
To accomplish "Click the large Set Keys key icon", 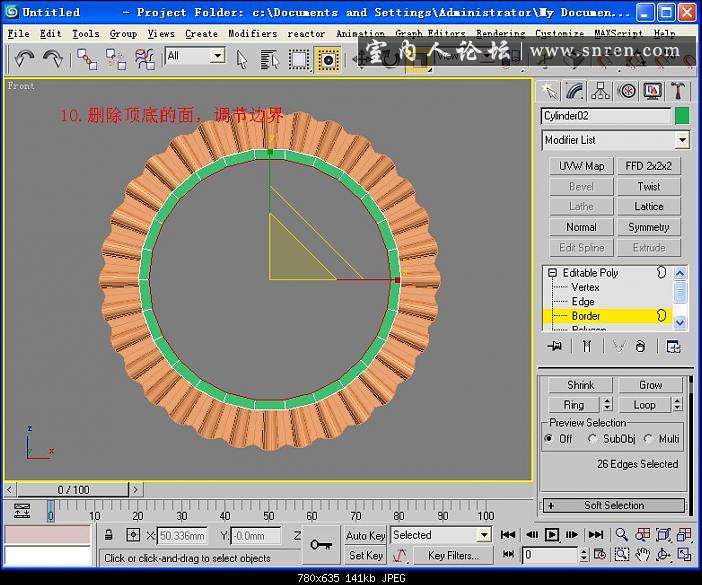I will coord(321,545).
